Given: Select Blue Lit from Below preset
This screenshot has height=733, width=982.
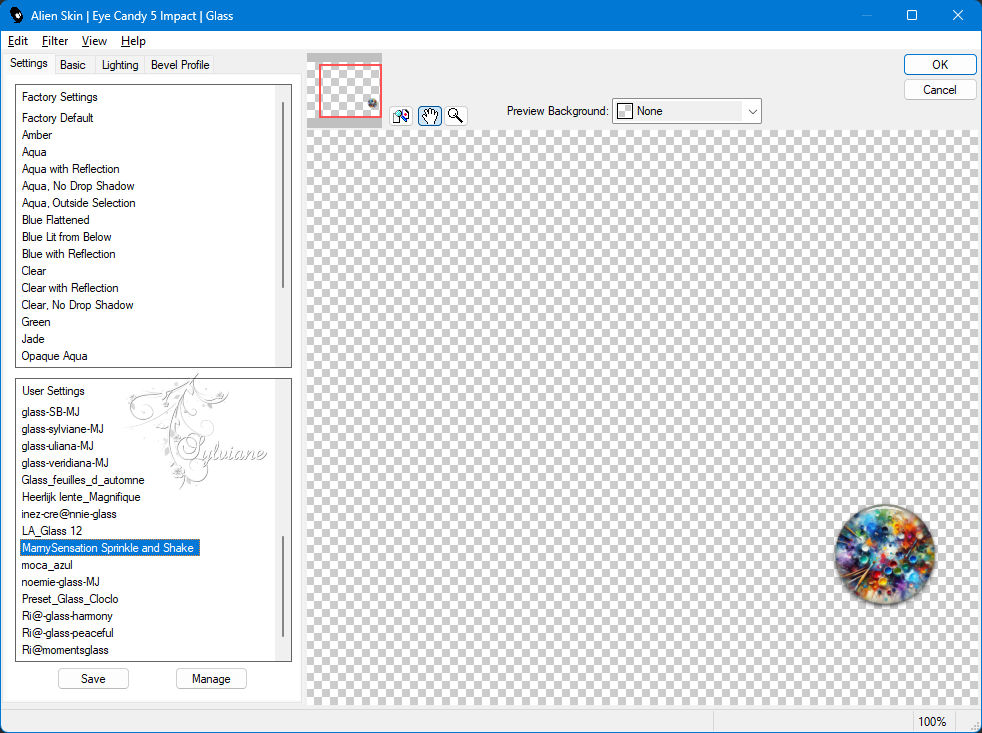Looking at the screenshot, I should [67, 237].
